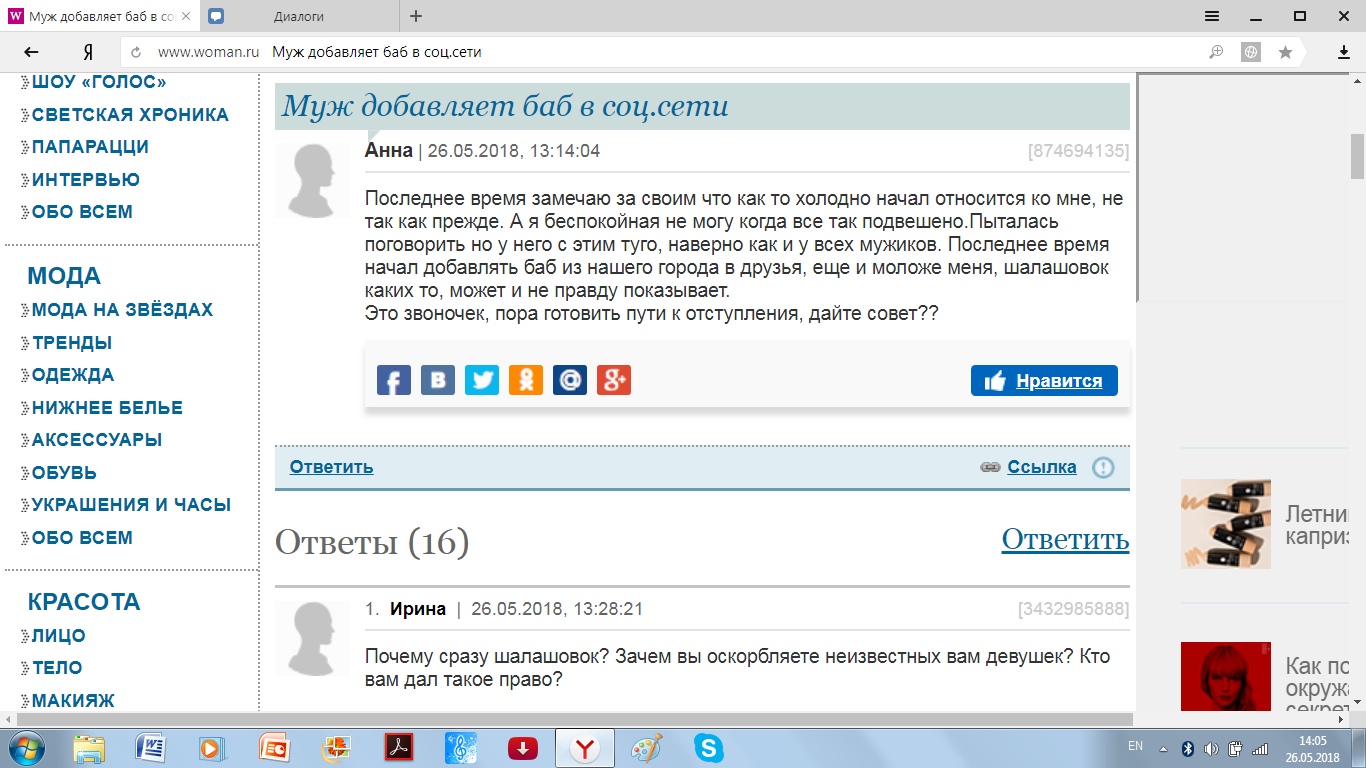Open browser downloads arrow icon
This screenshot has width=1366, height=768.
(1344, 52)
